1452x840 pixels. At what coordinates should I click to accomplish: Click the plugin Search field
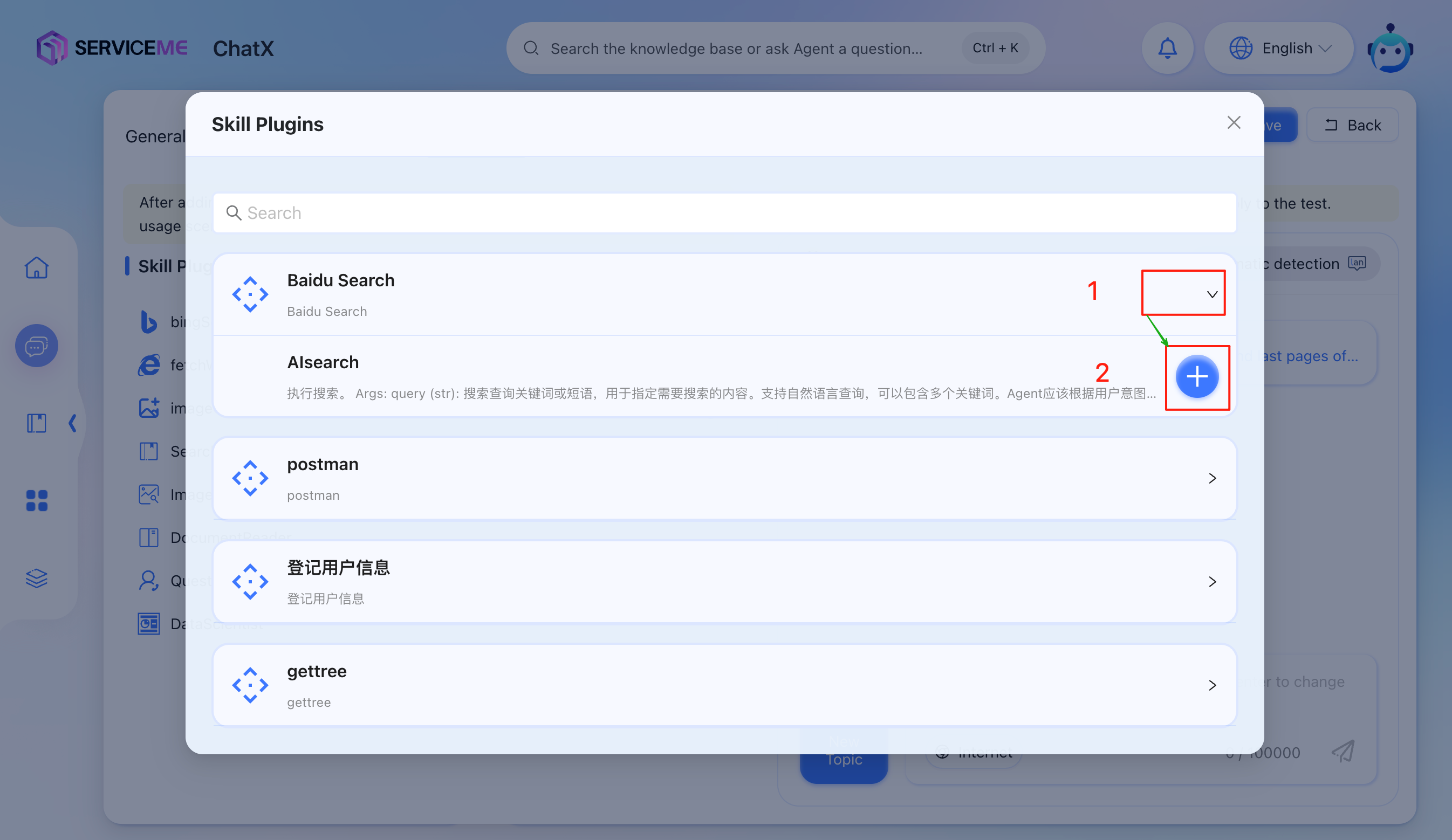pyautogui.click(x=724, y=213)
